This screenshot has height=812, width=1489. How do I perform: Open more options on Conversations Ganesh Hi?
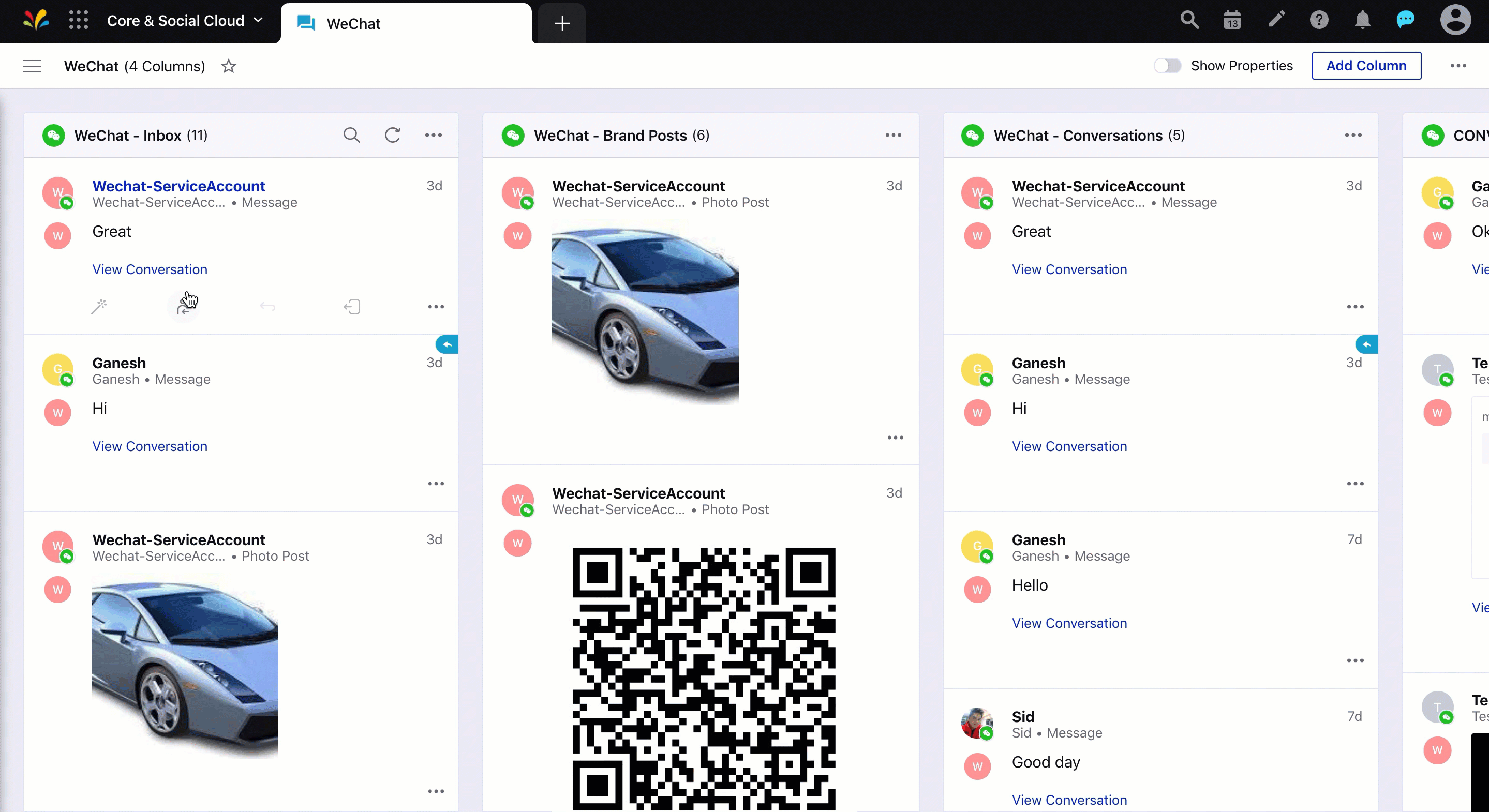click(1355, 483)
